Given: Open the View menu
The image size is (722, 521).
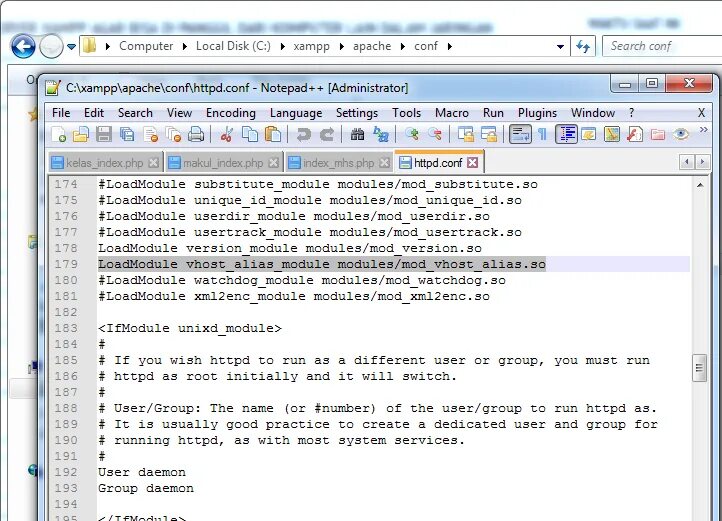Looking at the screenshot, I should (179, 113).
